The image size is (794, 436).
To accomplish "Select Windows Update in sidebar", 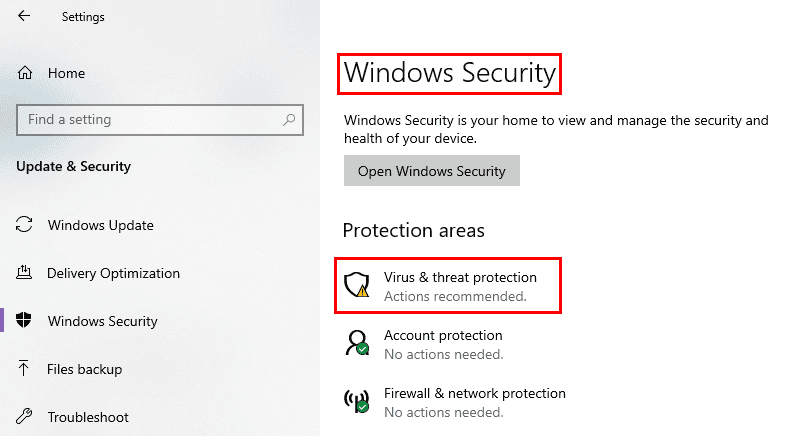I will point(101,225).
